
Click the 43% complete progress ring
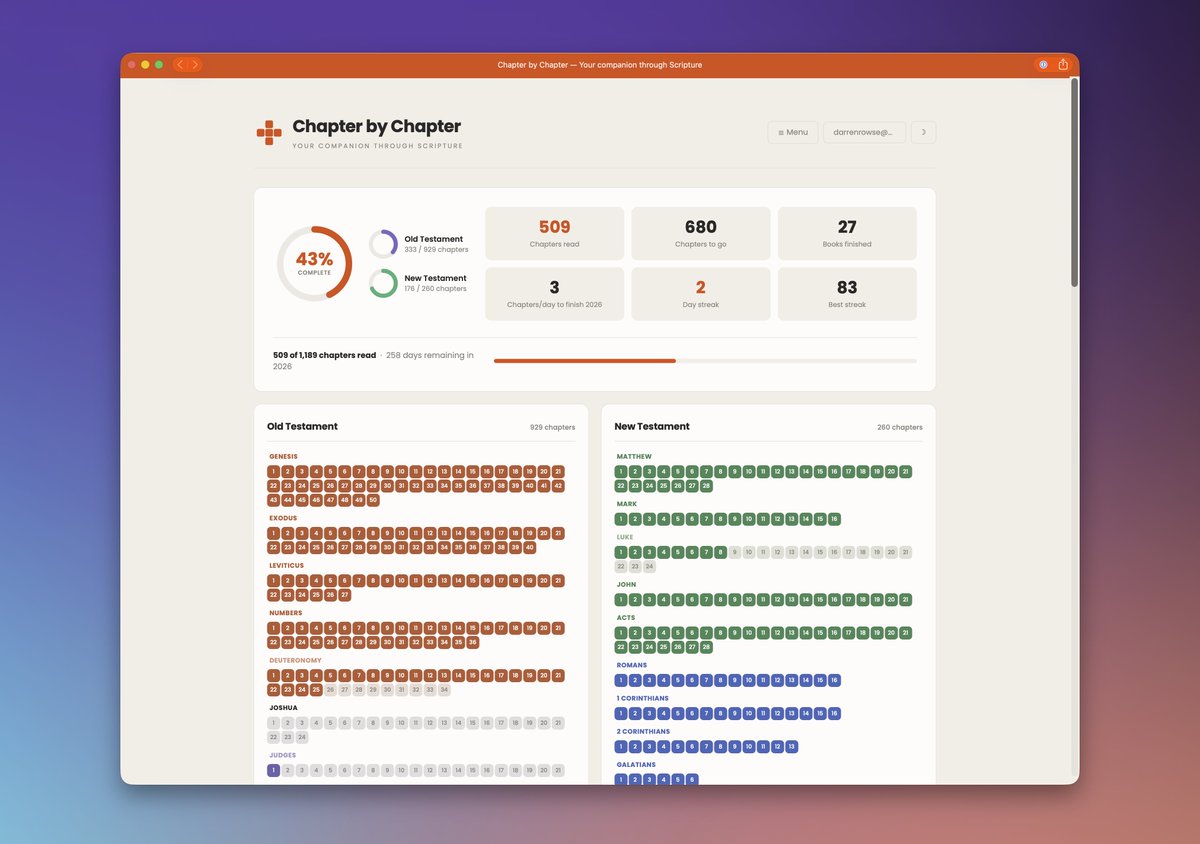314,263
